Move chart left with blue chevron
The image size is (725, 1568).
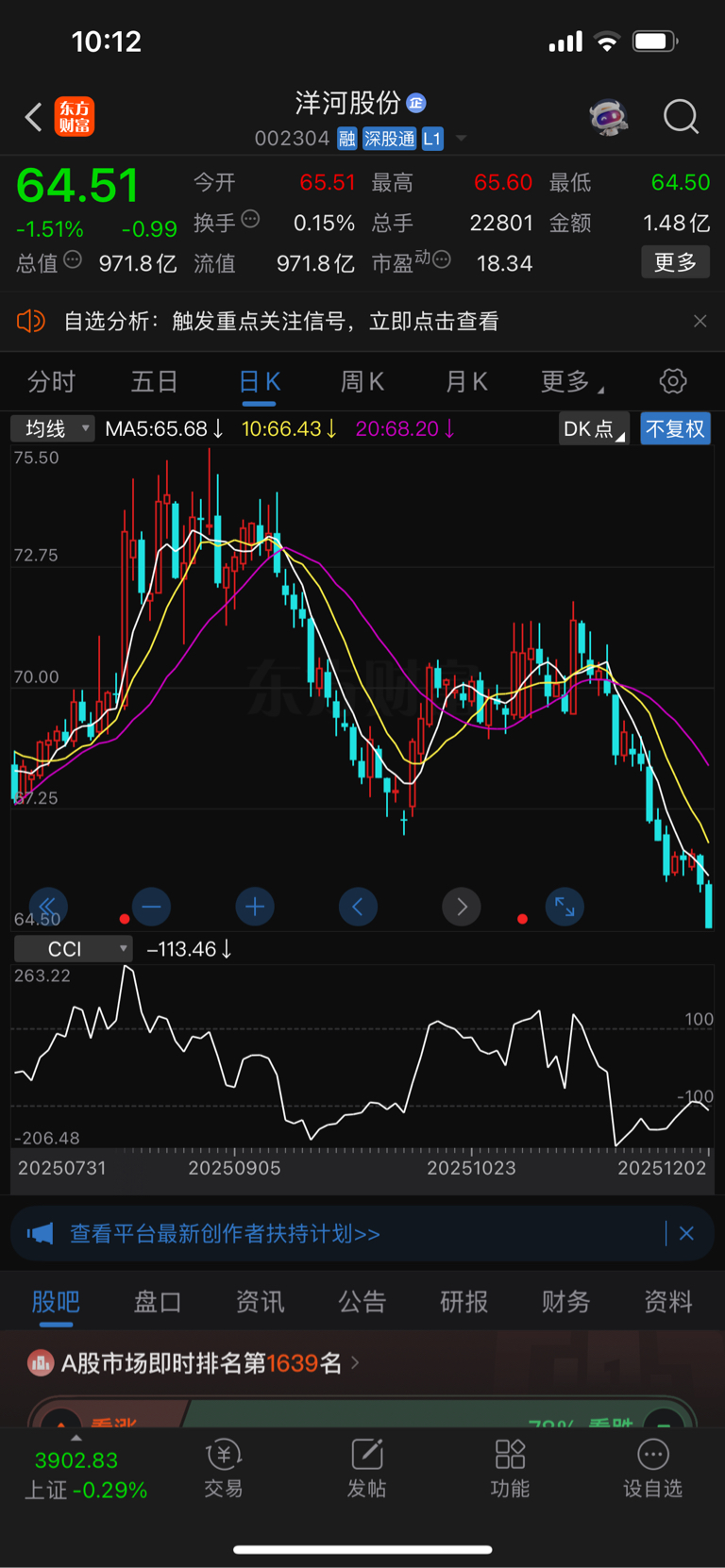point(358,907)
